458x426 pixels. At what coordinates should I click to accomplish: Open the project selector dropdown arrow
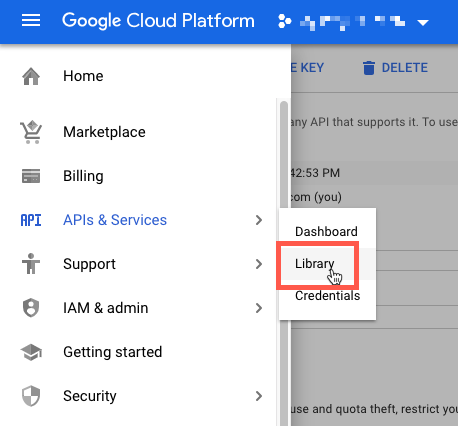click(x=423, y=23)
